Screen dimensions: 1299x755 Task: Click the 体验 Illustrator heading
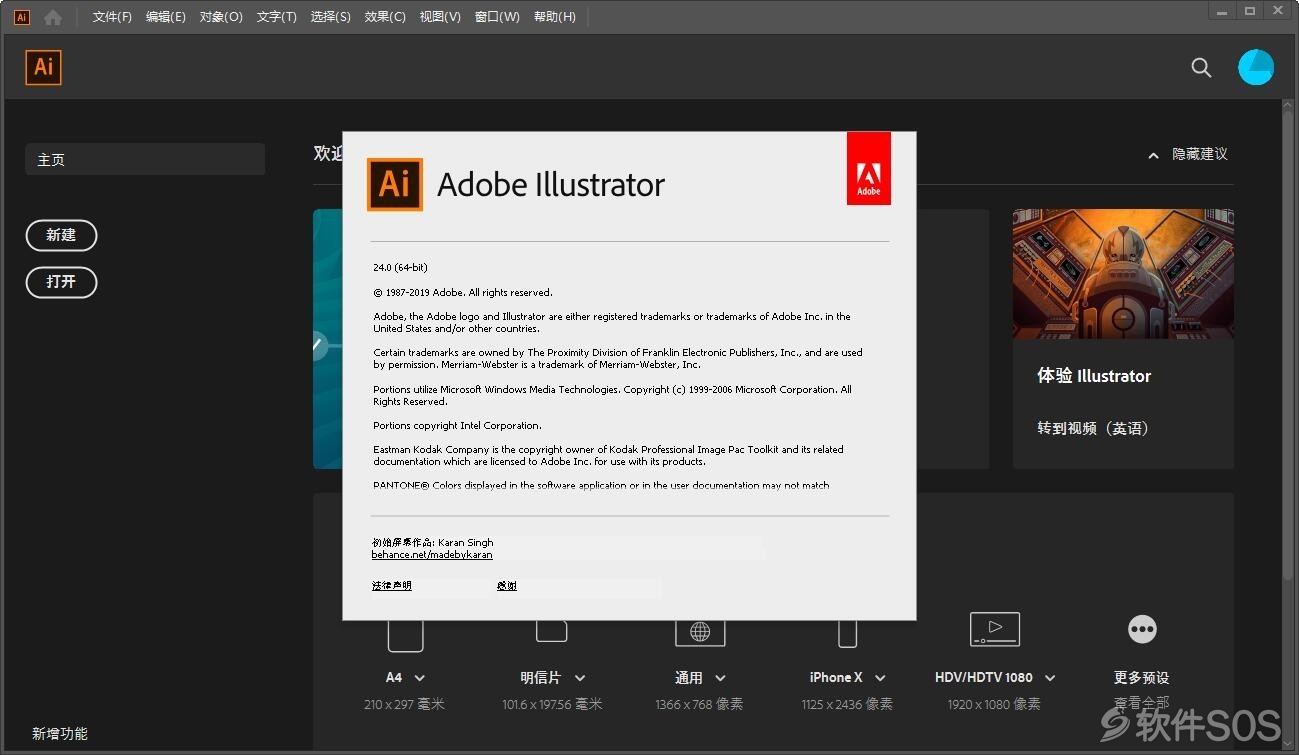tap(1094, 377)
